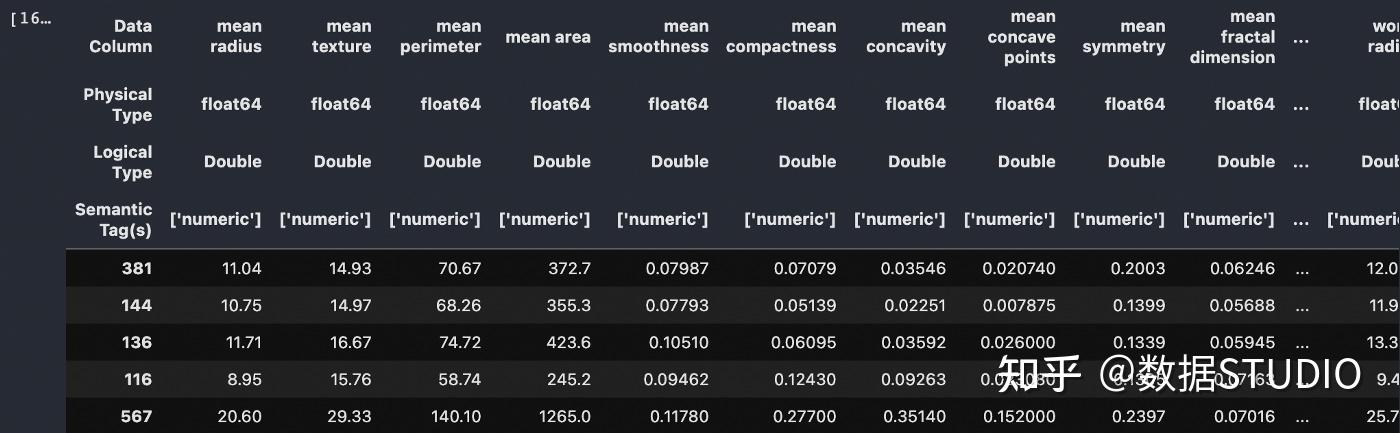Click the 'Physical Type' row label

(117, 104)
